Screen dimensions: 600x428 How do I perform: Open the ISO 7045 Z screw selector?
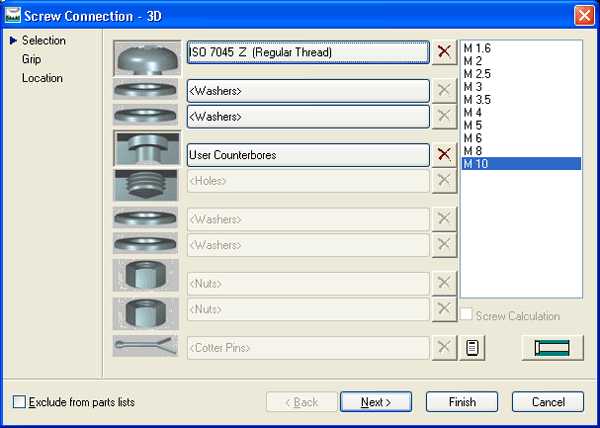[308, 52]
